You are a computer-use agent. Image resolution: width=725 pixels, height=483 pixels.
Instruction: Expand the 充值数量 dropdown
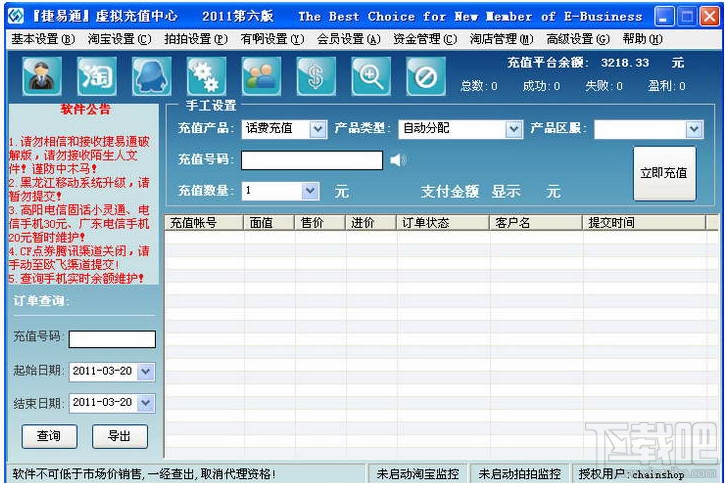[x=310, y=191]
